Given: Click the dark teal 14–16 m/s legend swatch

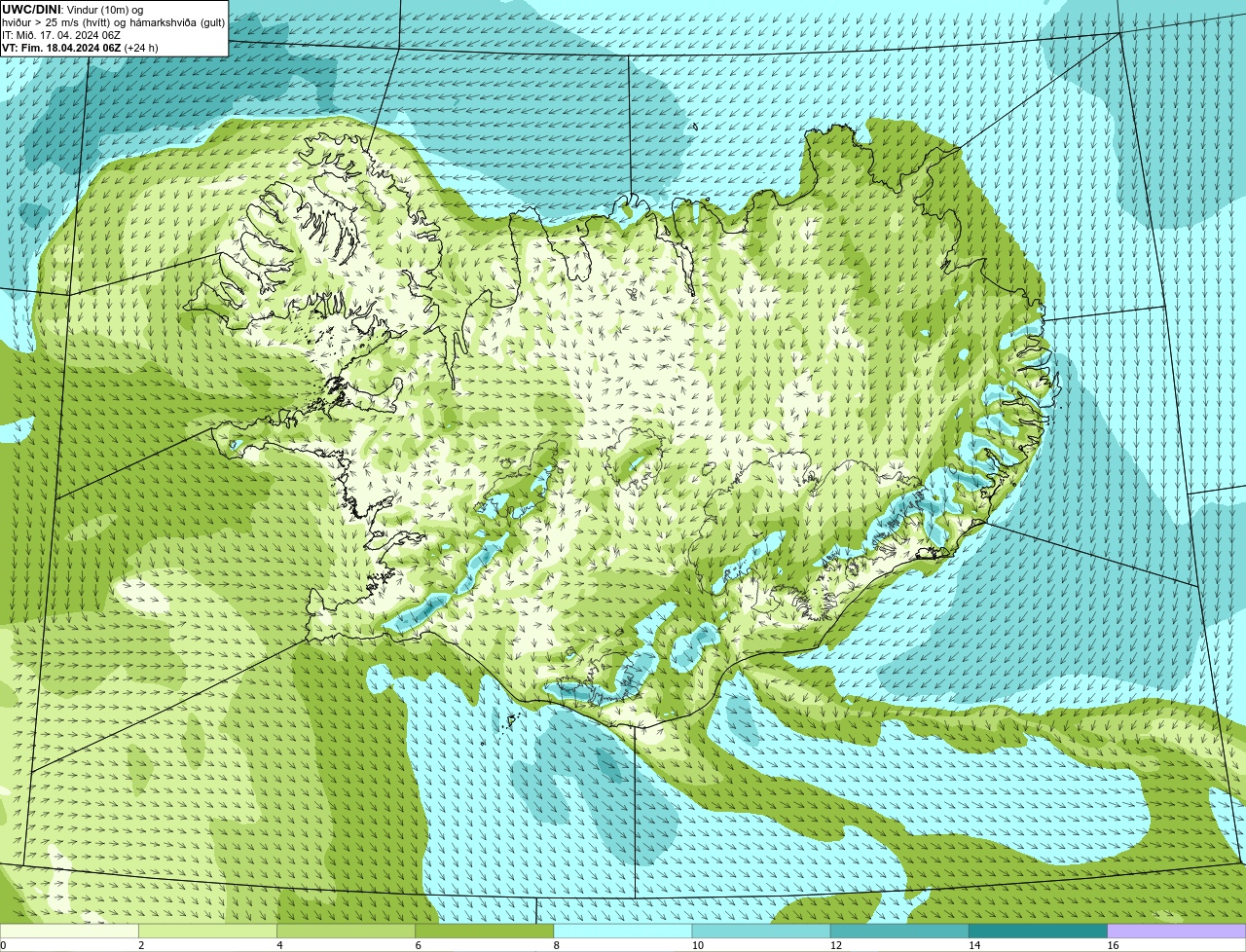Looking at the screenshot, I should click(x=1039, y=931).
